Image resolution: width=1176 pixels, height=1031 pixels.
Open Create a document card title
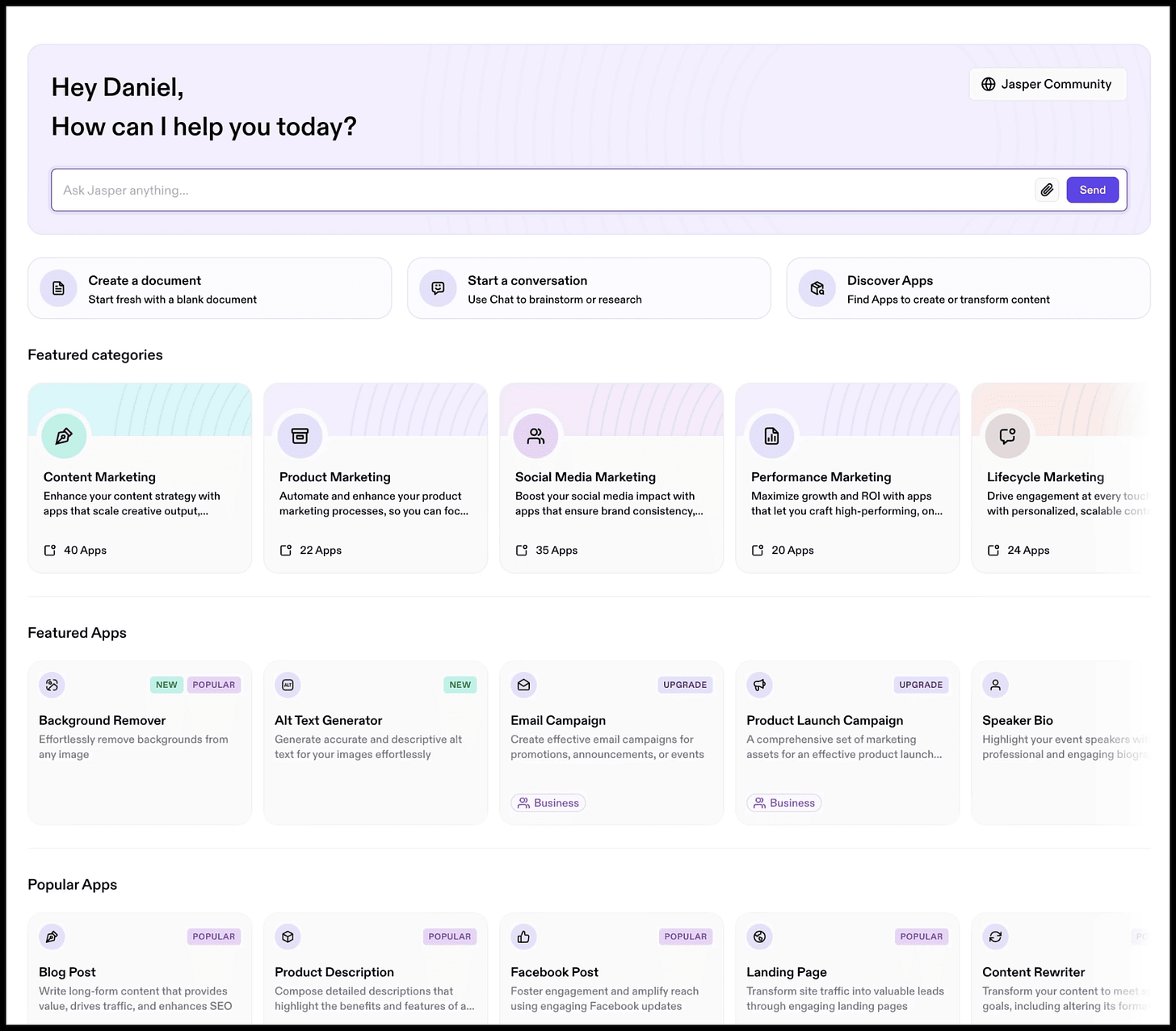point(145,280)
